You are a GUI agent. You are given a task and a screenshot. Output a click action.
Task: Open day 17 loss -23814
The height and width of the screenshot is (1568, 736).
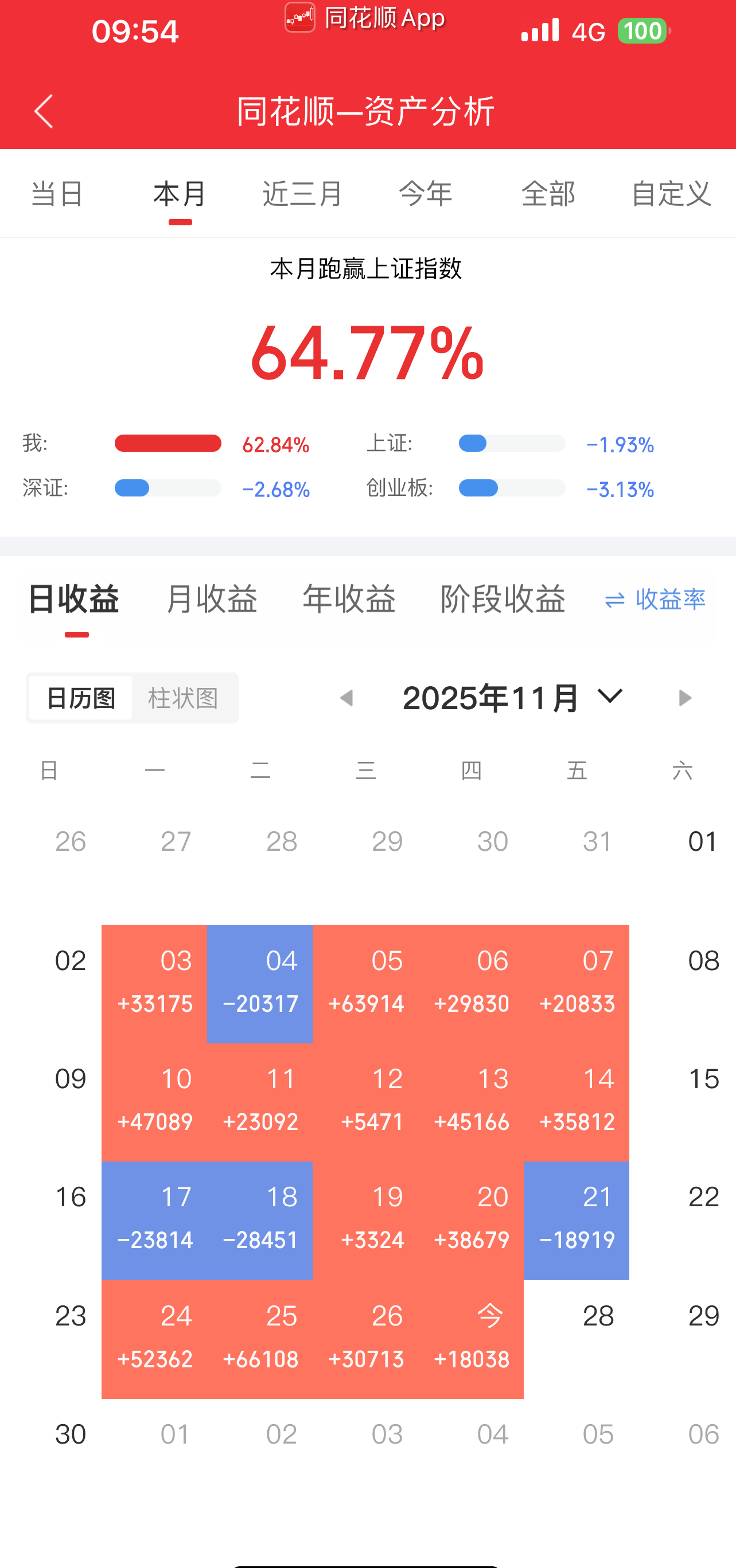point(154,1221)
